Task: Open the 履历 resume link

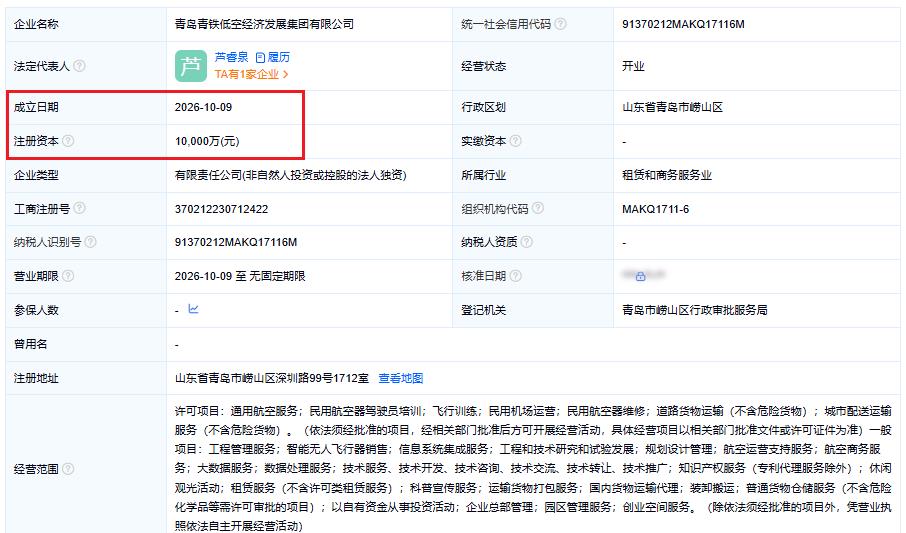Action: [273, 57]
